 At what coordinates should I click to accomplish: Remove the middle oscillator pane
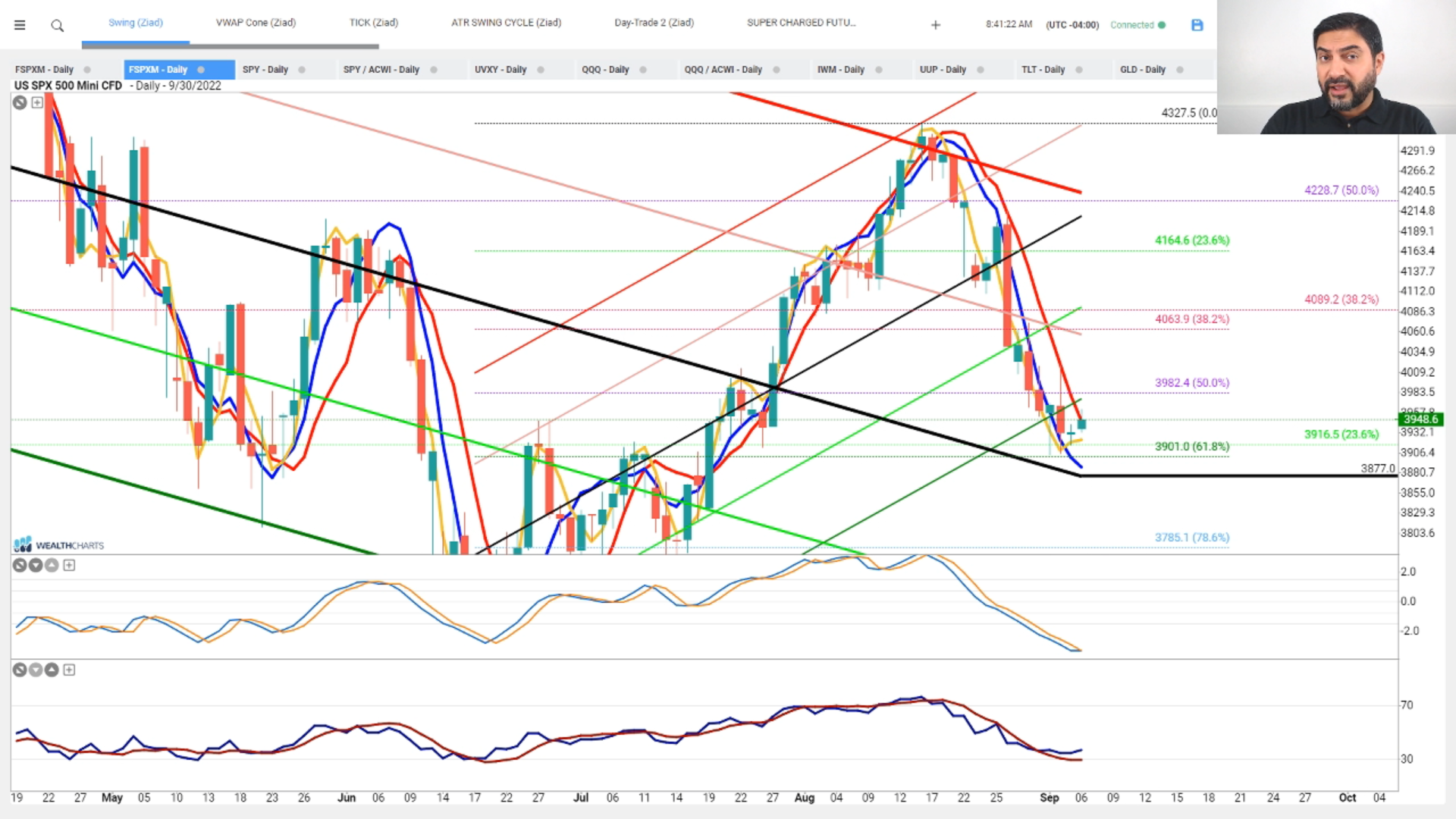[x=20, y=565]
